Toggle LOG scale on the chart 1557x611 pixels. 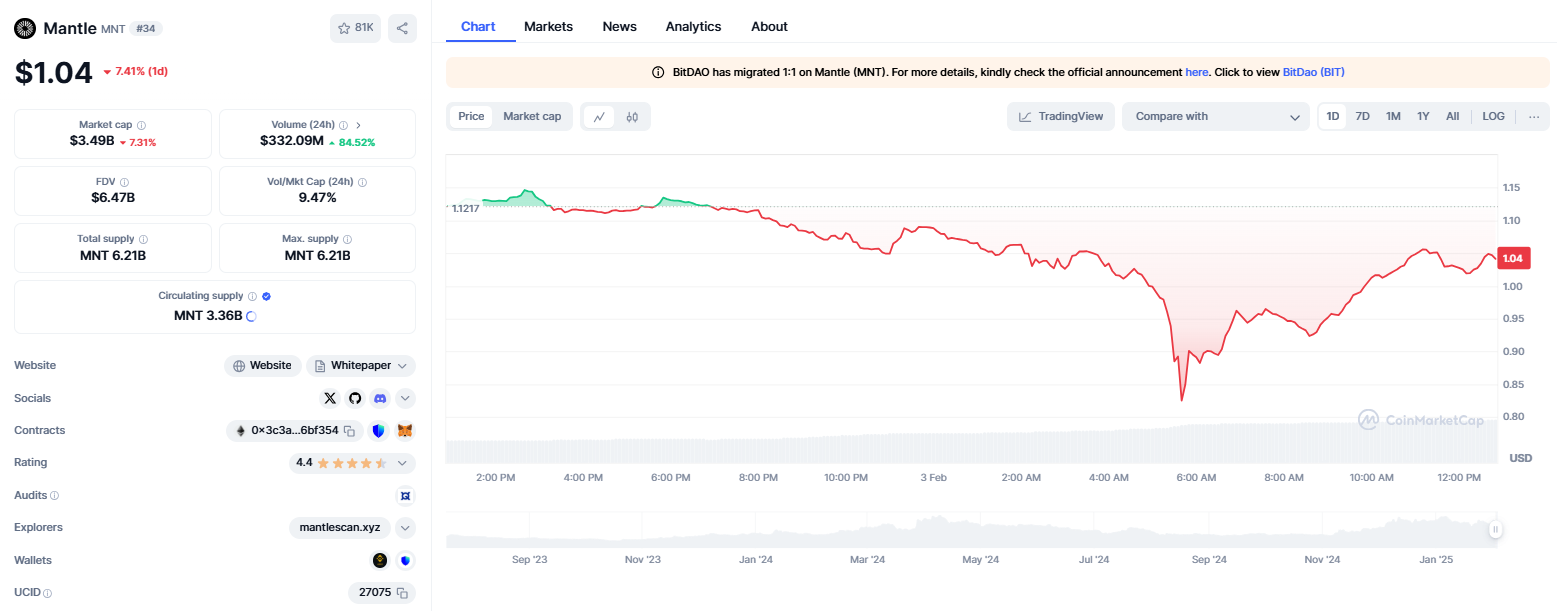pos(1493,116)
